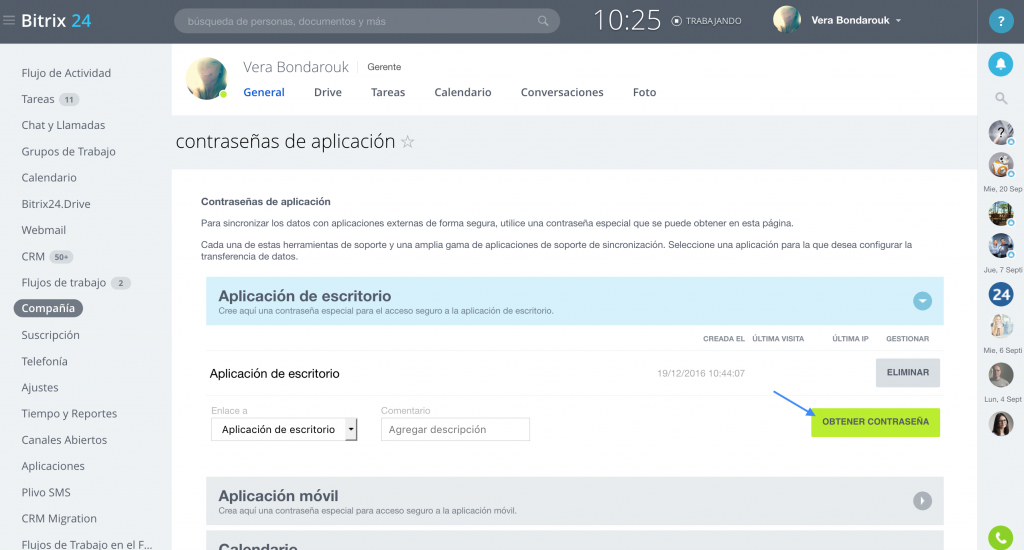Open notifications bell icon
This screenshot has height=550, width=1024.
pyautogui.click(x=1000, y=64)
